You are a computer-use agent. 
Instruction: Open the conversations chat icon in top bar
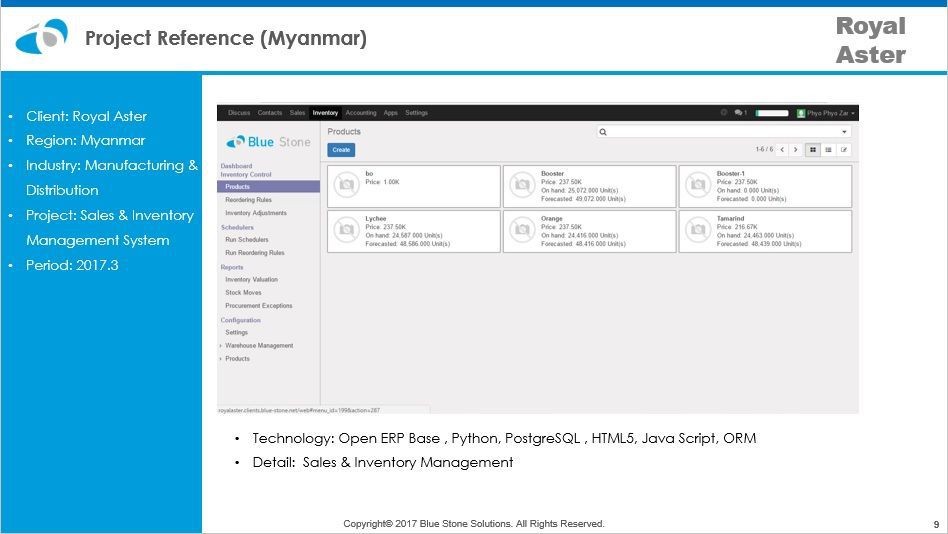coord(739,113)
